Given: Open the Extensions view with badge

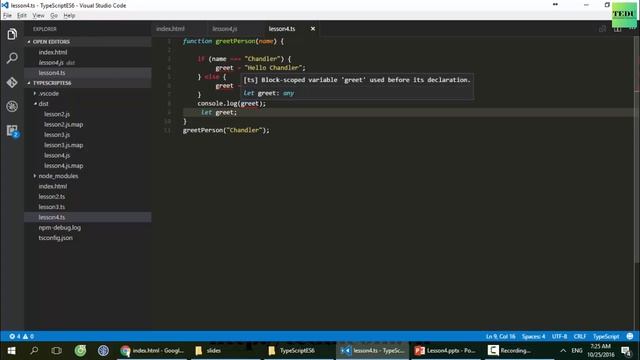Looking at the screenshot, I should [12, 131].
